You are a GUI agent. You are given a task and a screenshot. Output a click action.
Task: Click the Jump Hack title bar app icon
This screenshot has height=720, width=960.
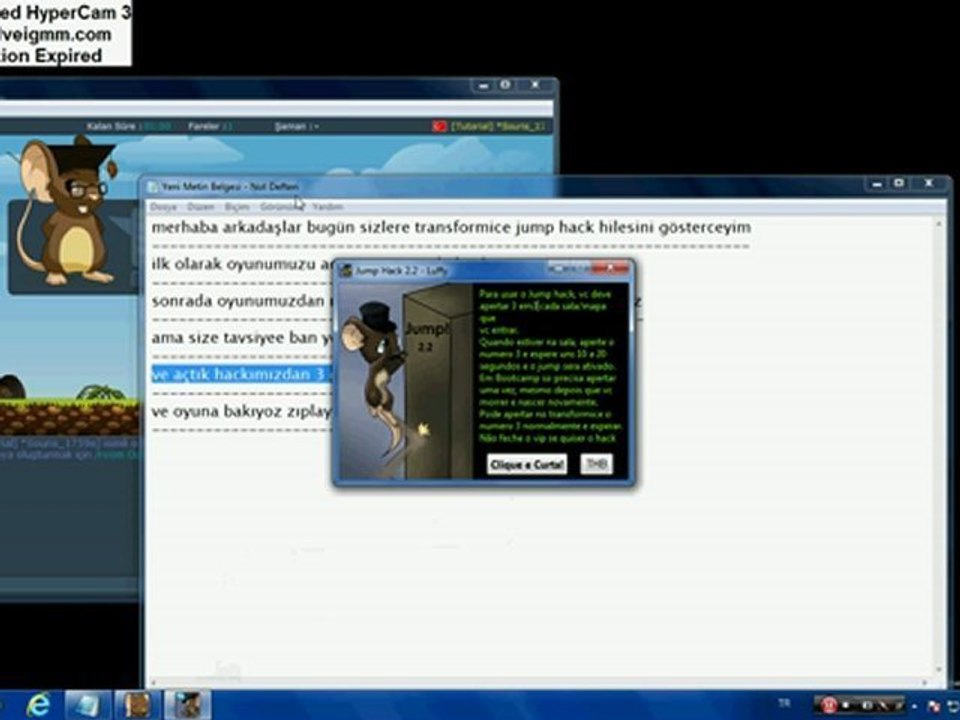[x=346, y=270]
